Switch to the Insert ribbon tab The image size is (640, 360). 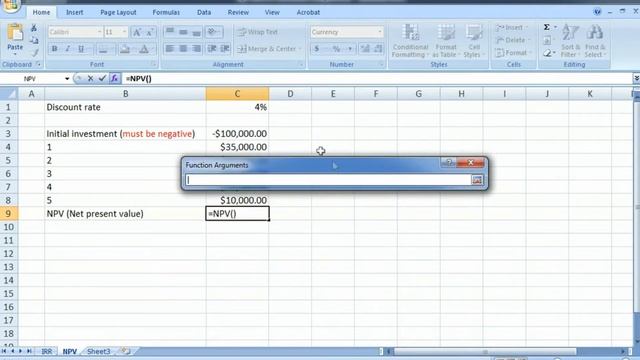tap(75, 12)
